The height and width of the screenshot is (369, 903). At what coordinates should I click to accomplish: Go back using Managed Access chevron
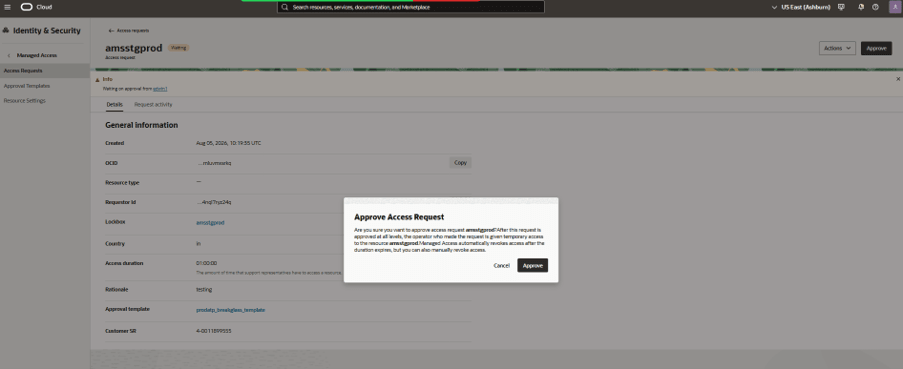(x=9, y=55)
